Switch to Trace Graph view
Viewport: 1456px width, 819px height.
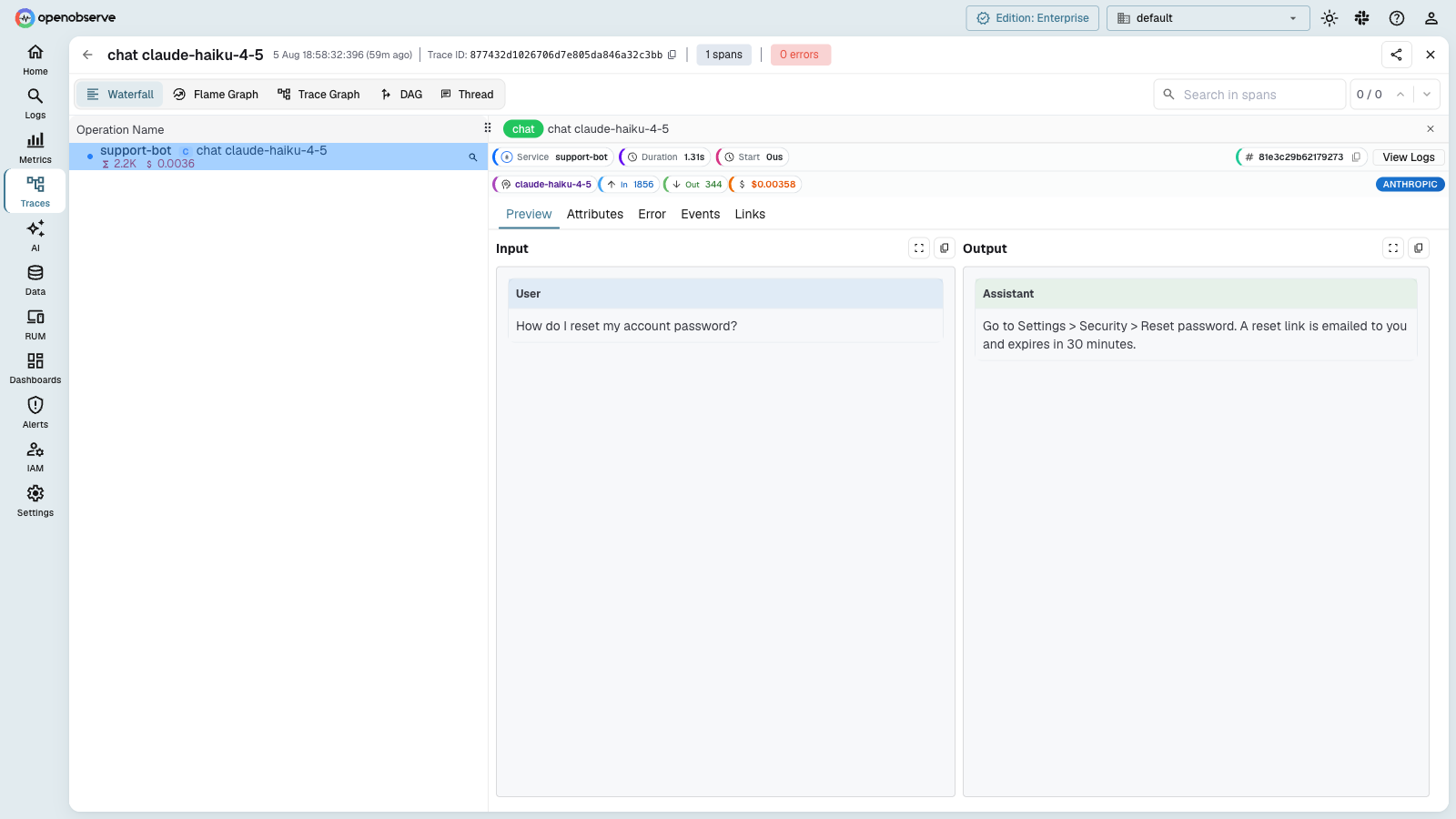[x=318, y=95]
